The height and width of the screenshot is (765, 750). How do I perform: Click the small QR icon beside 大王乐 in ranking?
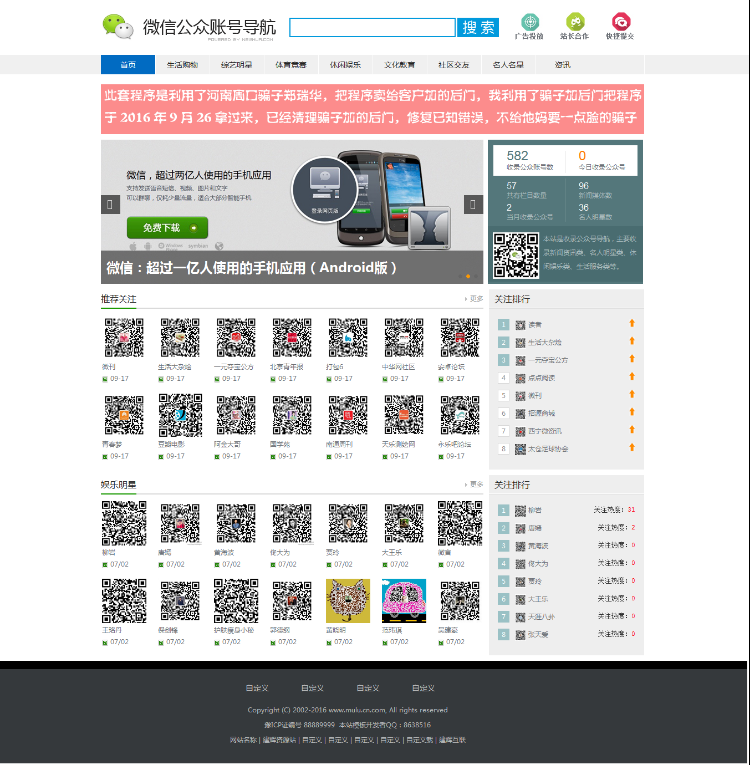[x=520, y=599]
